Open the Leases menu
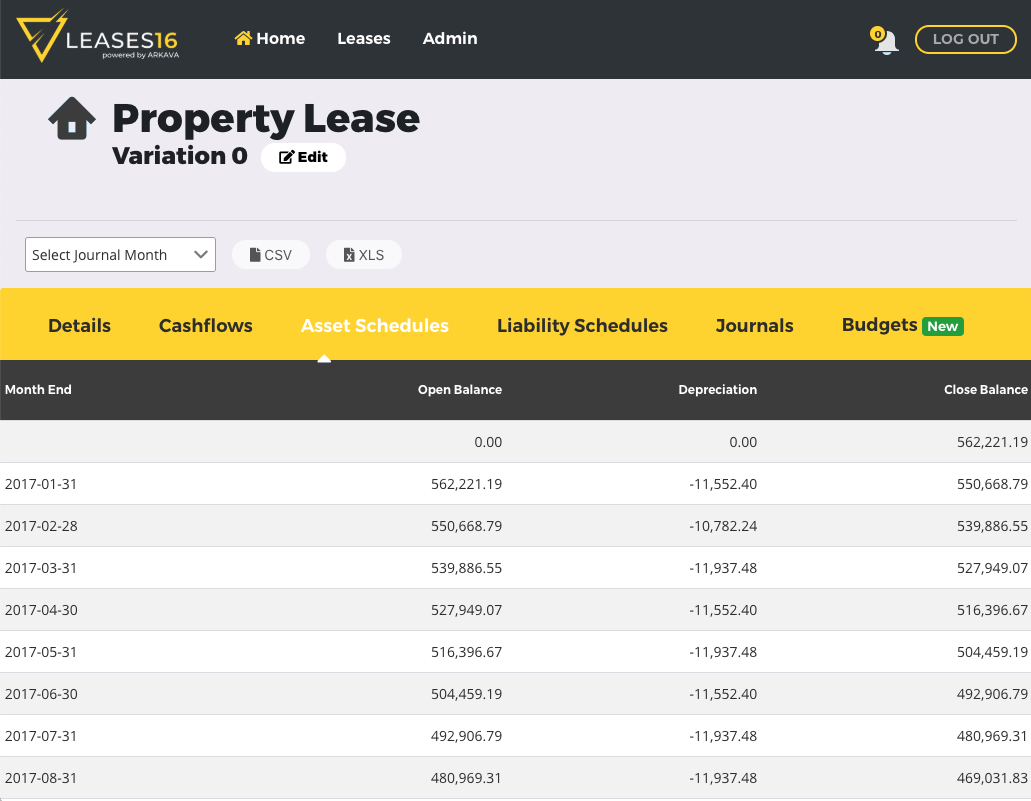Viewport: 1031px width, 801px height. (x=363, y=38)
